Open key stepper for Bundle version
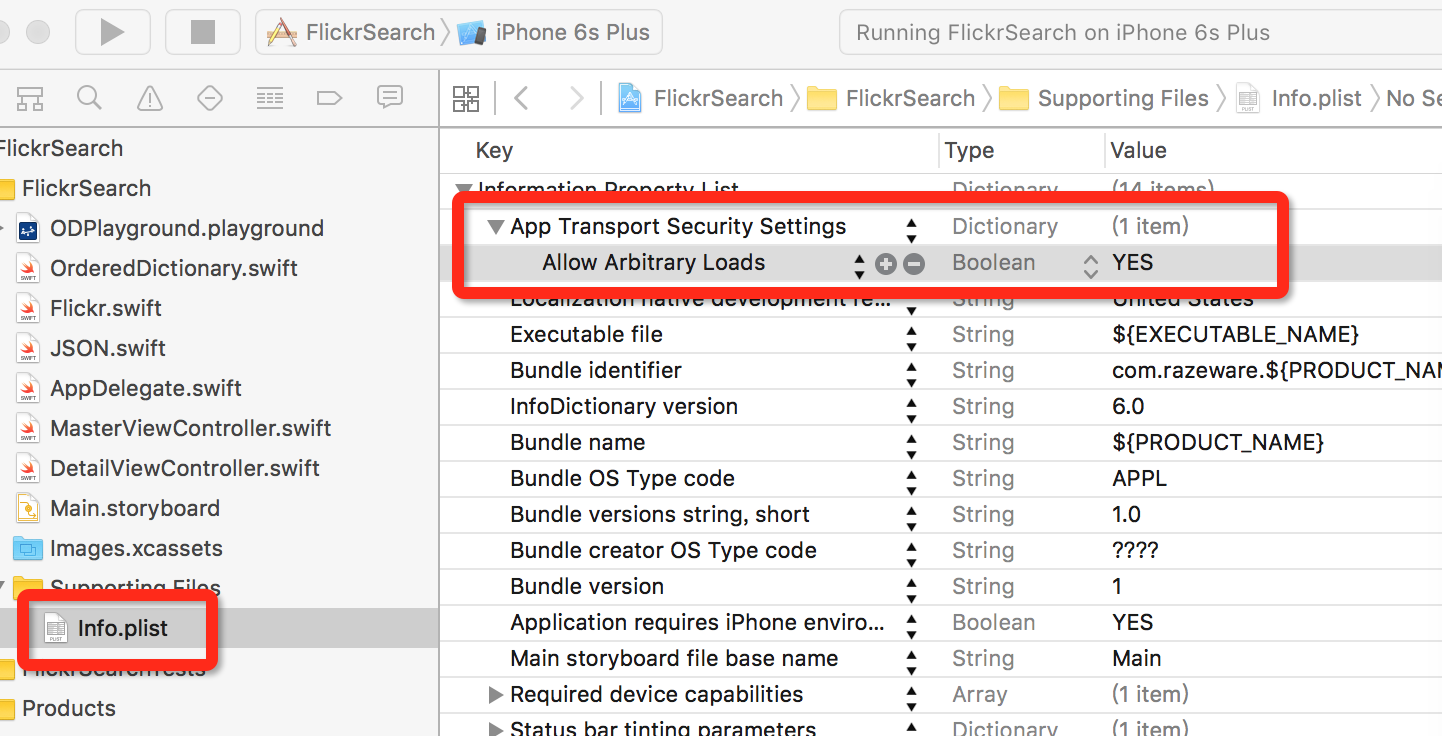The width and height of the screenshot is (1442, 736). [911, 589]
